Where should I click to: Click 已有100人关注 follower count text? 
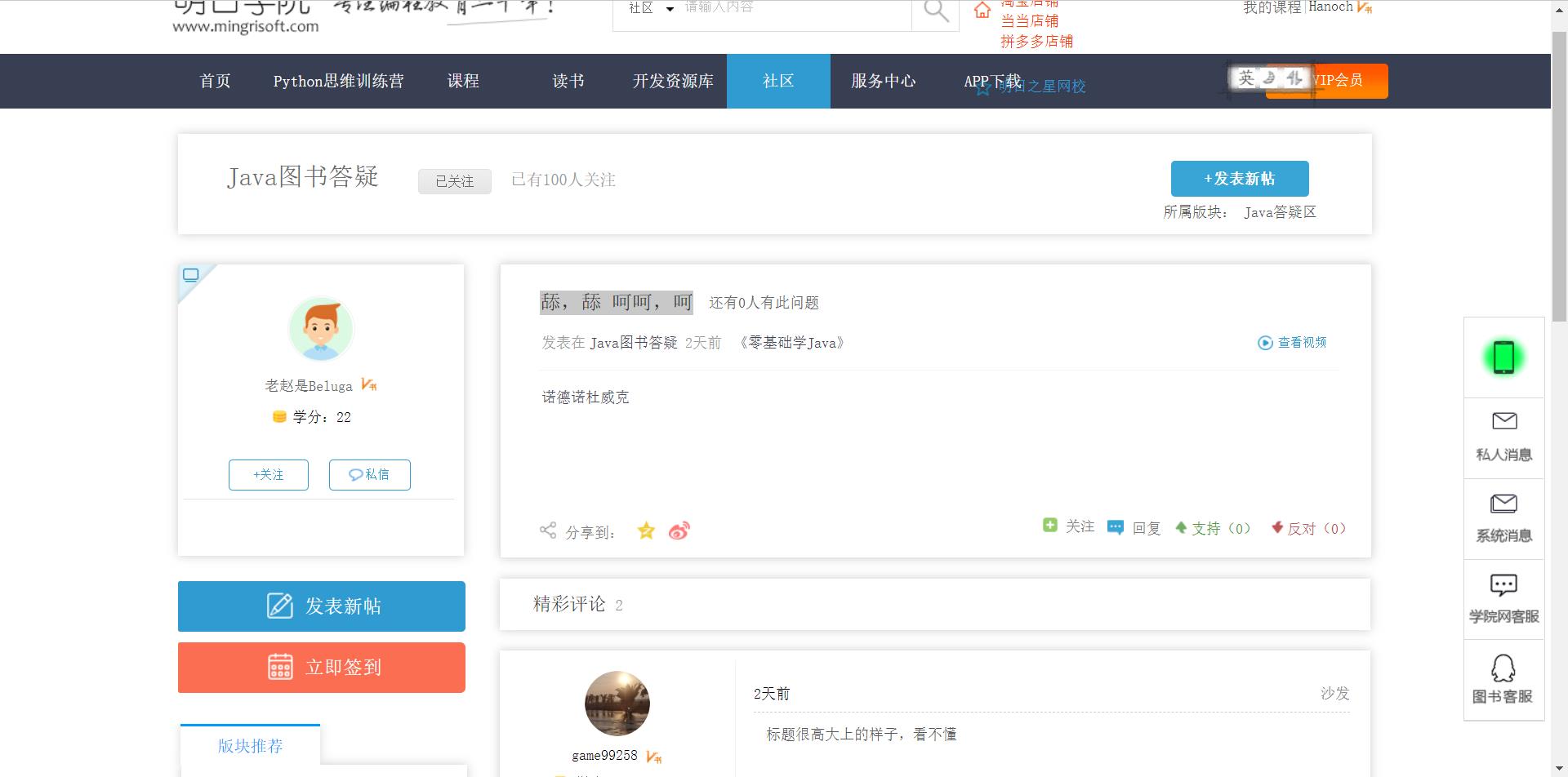(x=563, y=180)
